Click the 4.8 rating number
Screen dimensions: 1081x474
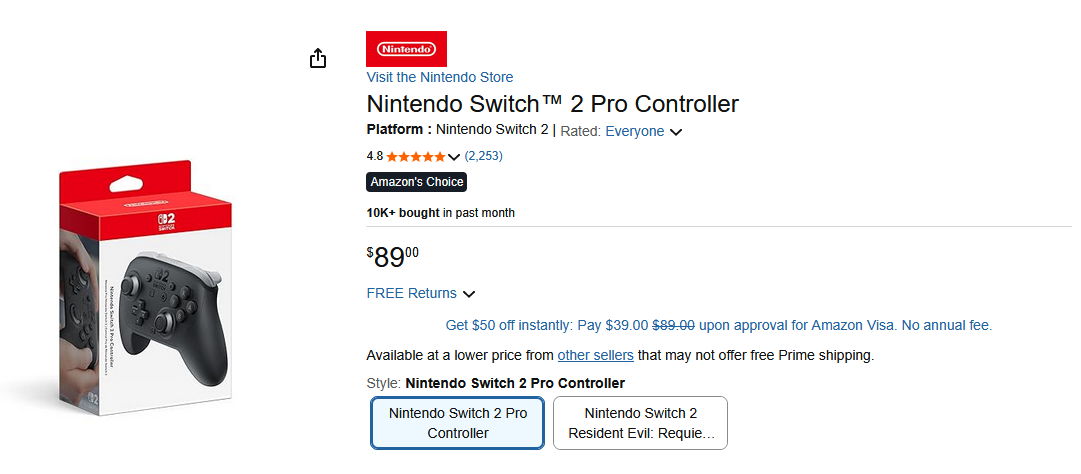(x=375, y=156)
